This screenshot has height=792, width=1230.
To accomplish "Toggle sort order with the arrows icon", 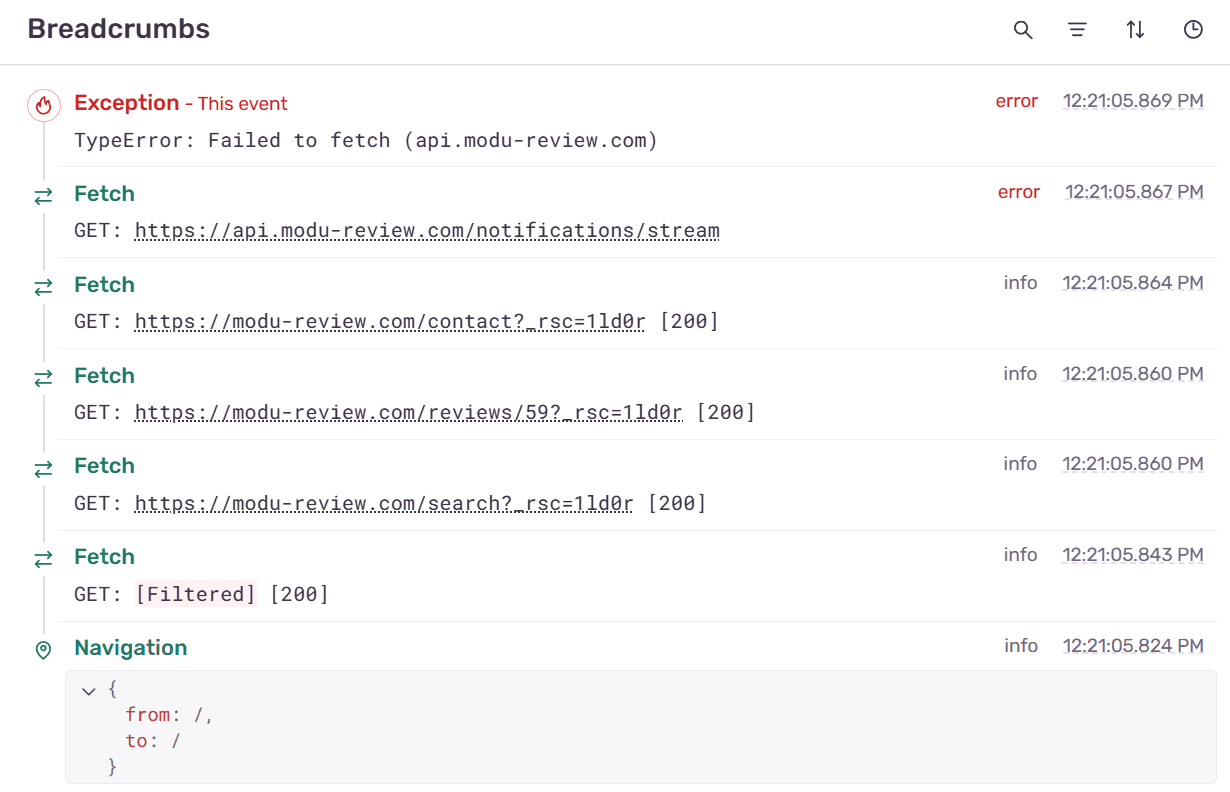I will pos(1135,30).
